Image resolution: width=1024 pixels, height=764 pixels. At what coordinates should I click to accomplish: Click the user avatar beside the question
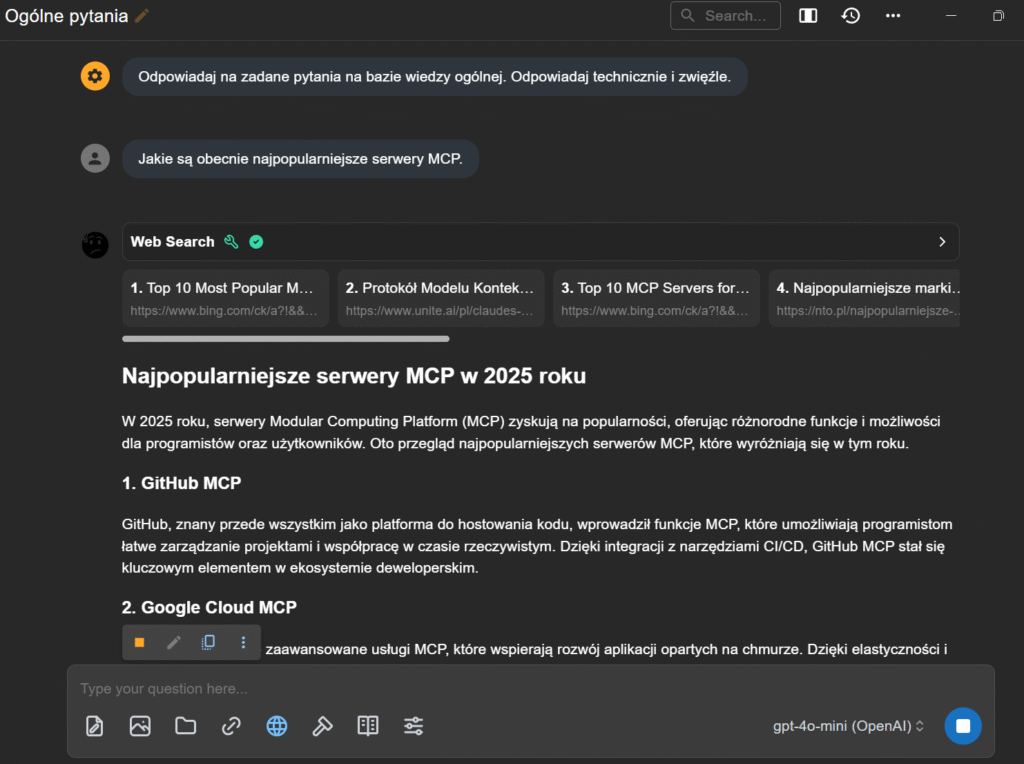(x=95, y=159)
